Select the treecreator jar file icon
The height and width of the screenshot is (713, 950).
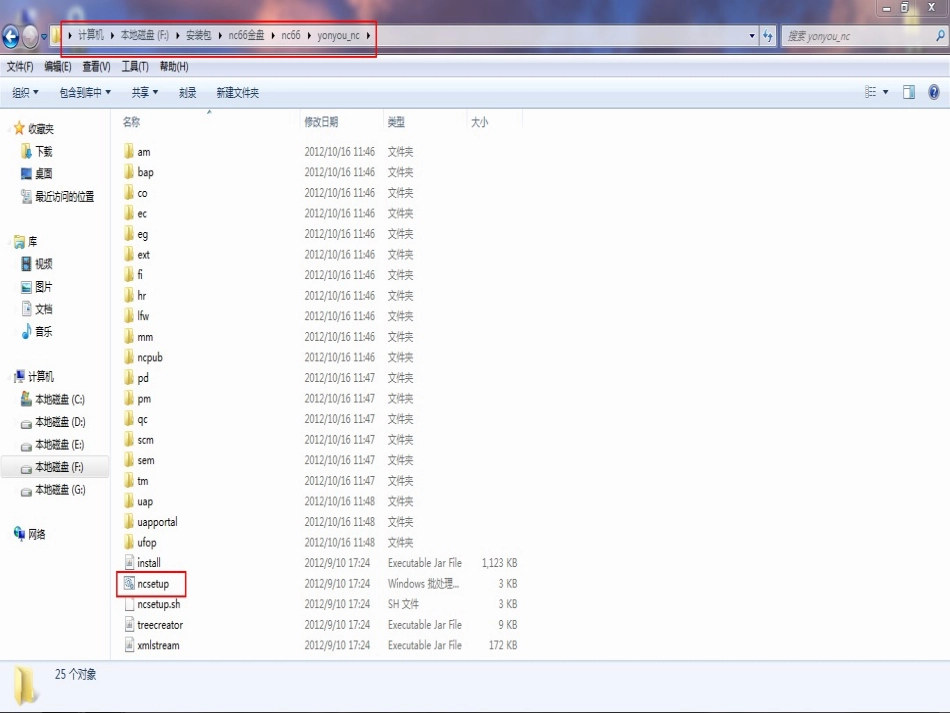click(129, 624)
